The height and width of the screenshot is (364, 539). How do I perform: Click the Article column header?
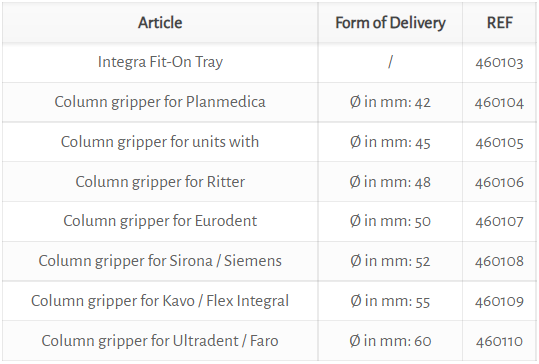click(160, 23)
